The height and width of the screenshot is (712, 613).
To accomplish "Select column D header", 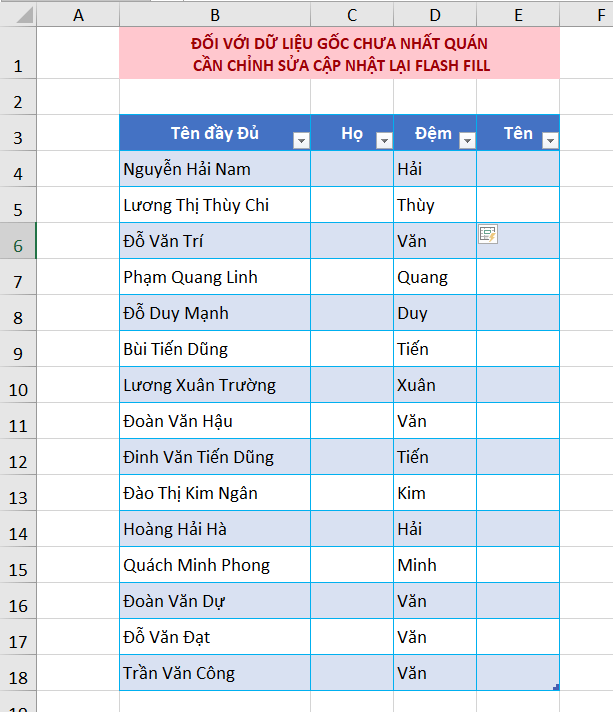I will pos(435,15).
